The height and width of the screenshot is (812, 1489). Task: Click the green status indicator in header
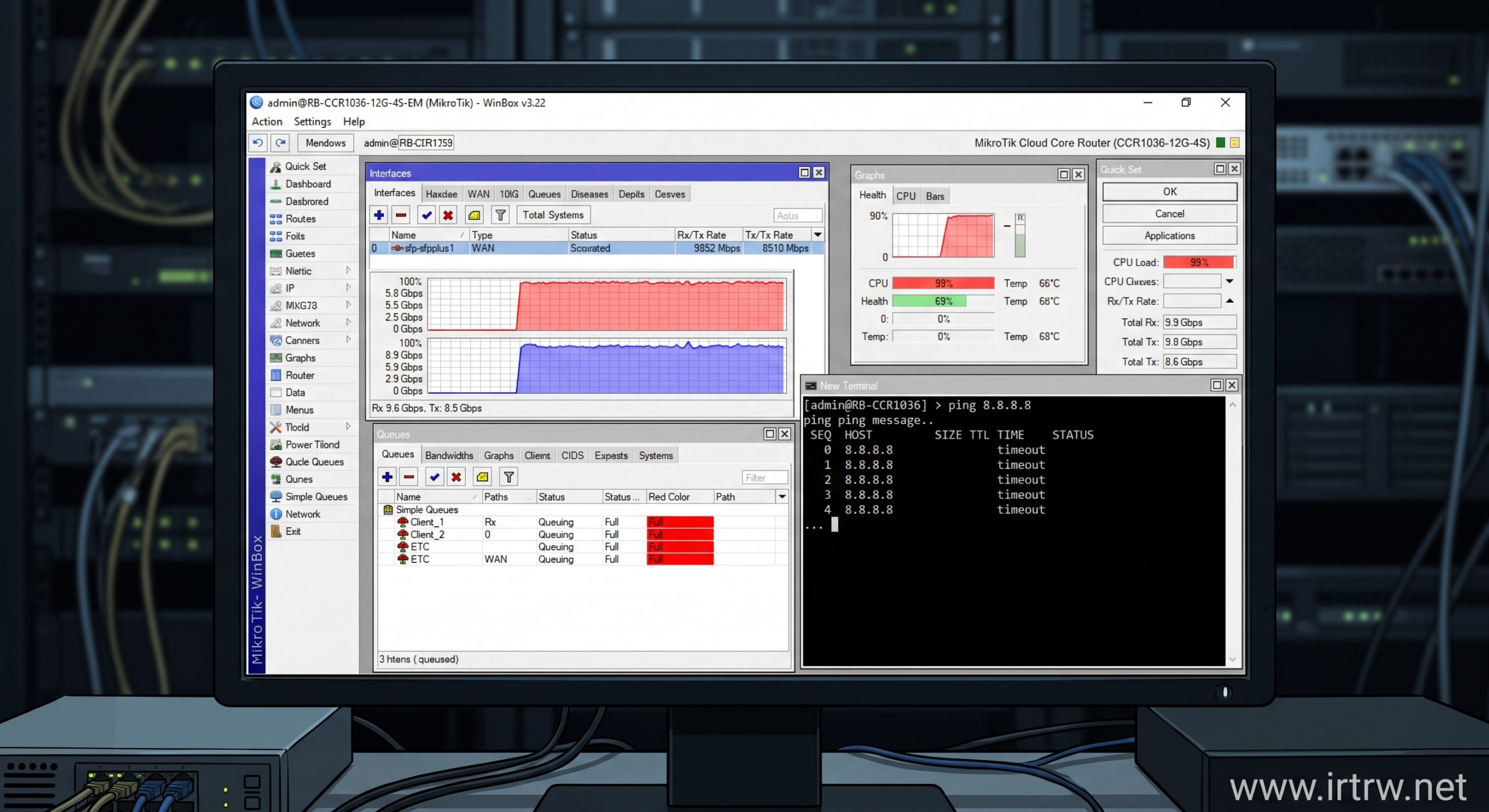tap(1221, 143)
